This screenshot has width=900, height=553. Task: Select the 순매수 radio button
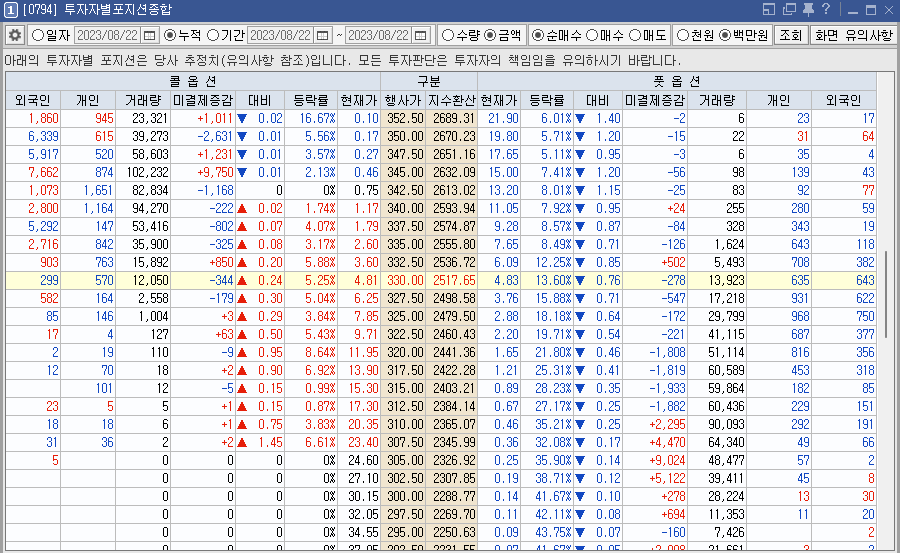point(537,36)
